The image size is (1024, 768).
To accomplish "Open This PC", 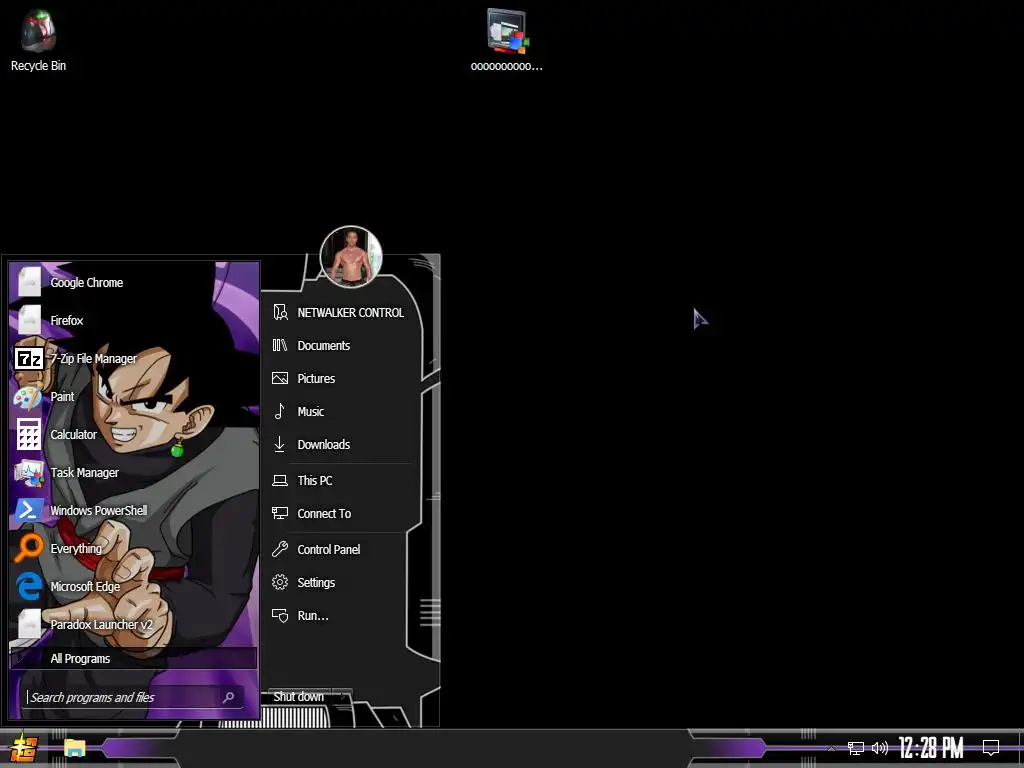I will (342, 481).
